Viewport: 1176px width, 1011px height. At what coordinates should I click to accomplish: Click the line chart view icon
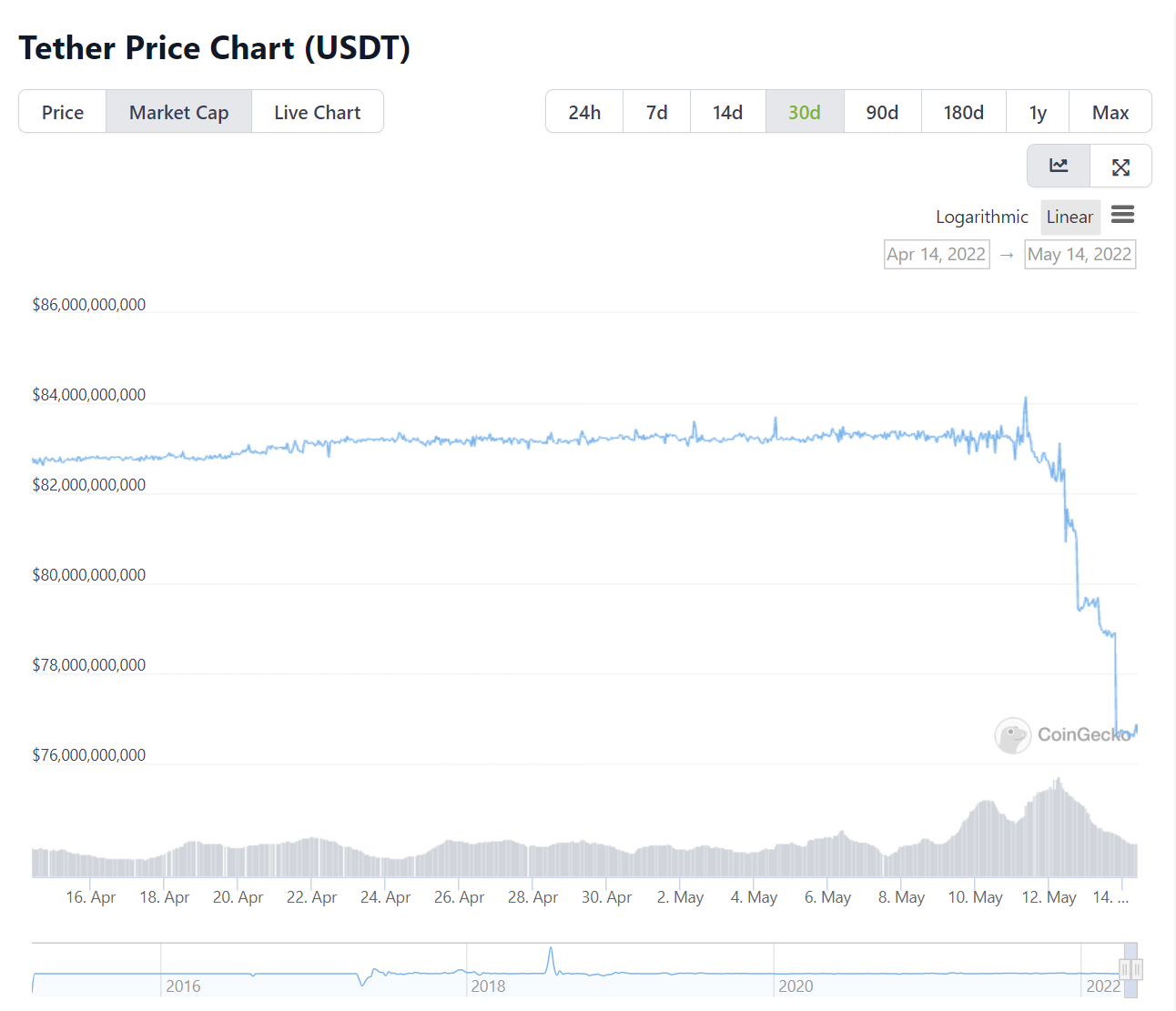coord(1059,166)
